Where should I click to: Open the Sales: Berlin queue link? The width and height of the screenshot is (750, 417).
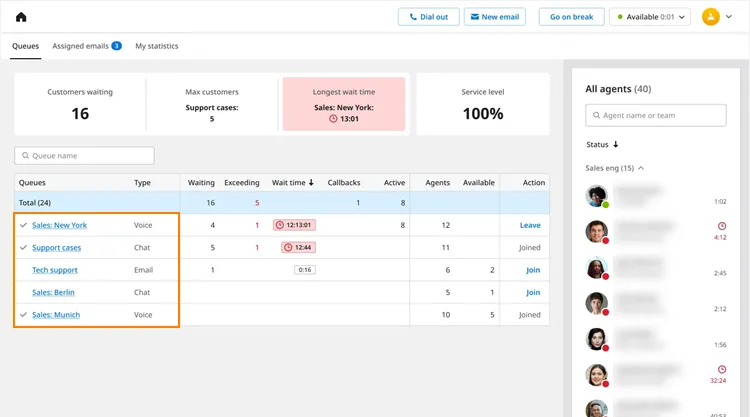(x=53, y=293)
